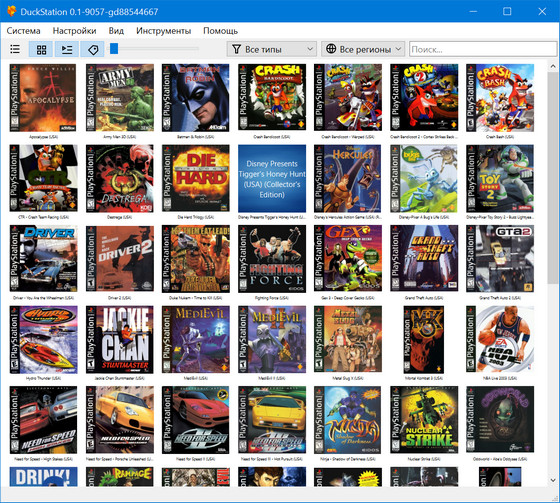Toggle show cover titles tag icon
The image size is (560, 503).
(x=93, y=49)
